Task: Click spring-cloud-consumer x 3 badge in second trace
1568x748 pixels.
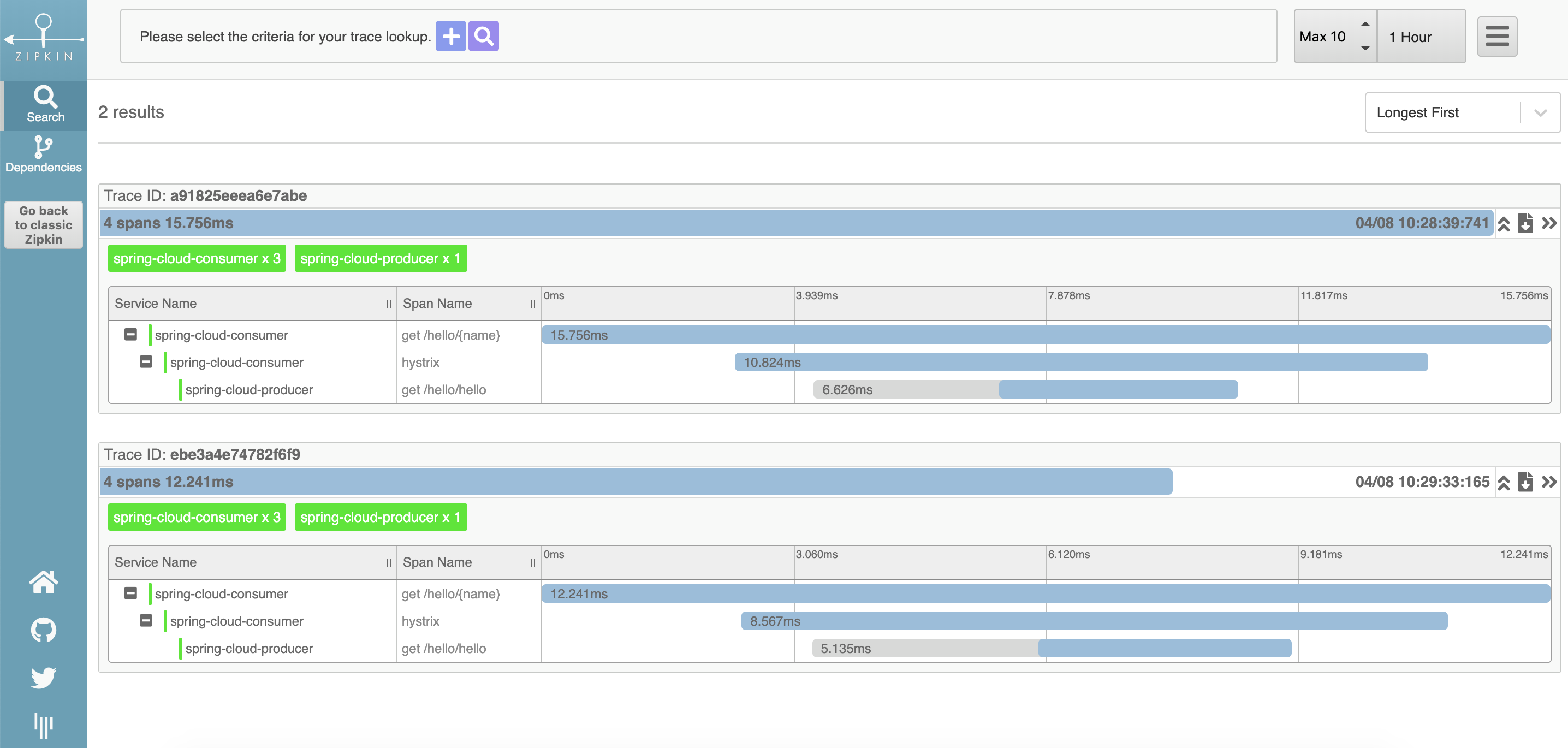Action: click(x=197, y=518)
